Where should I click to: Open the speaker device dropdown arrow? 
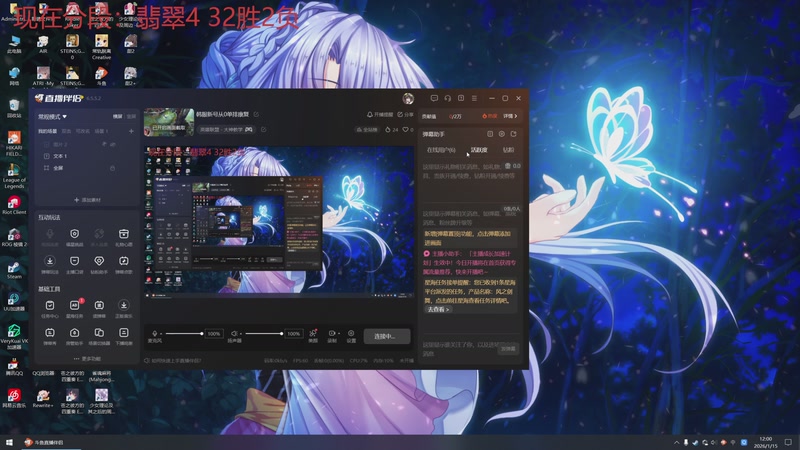240,334
